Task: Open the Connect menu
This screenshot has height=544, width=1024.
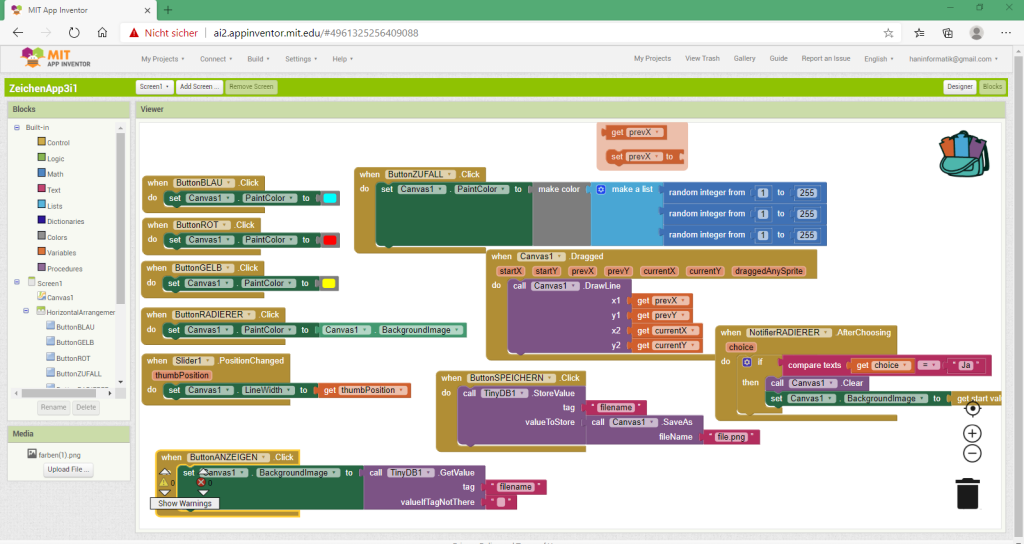Action: [215, 59]
